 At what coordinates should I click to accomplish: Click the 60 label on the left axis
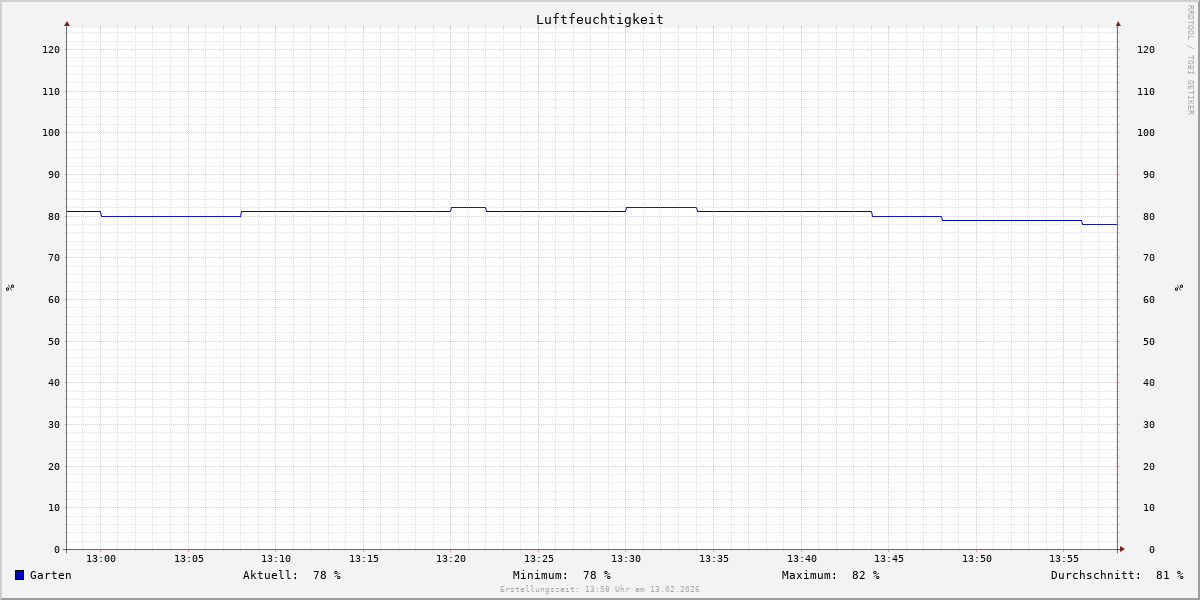coord(54,299)
